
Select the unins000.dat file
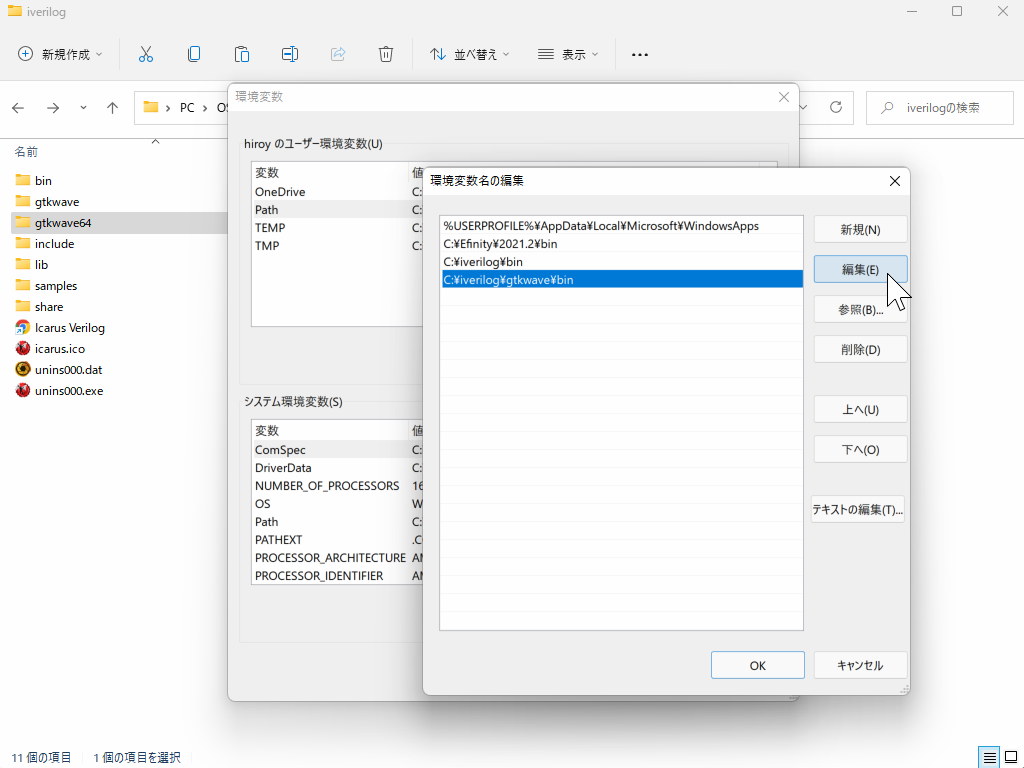tap(69, 370)
